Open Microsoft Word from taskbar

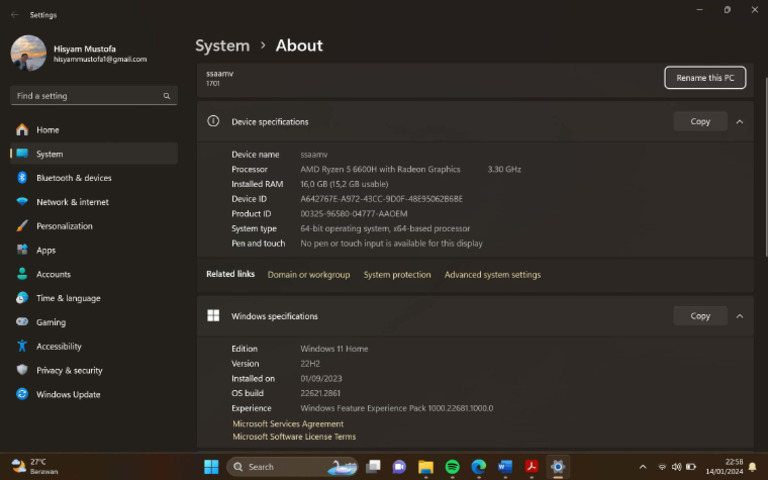coord(505,467)
